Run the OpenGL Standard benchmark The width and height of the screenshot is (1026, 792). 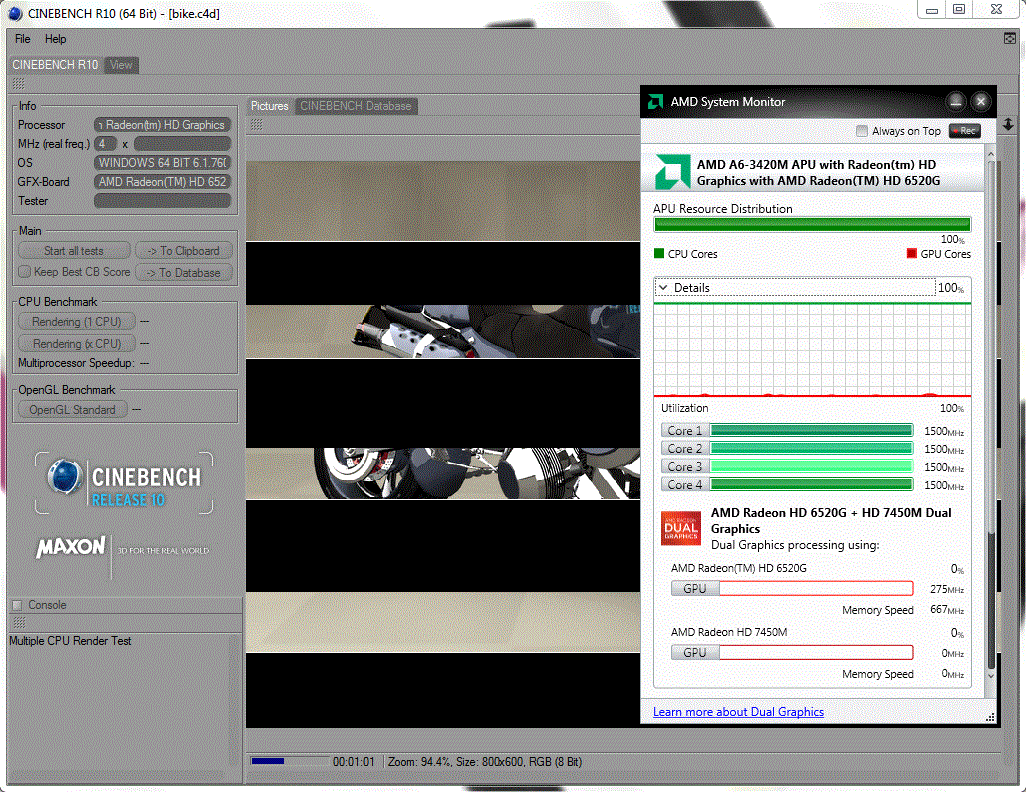[73, 410]
